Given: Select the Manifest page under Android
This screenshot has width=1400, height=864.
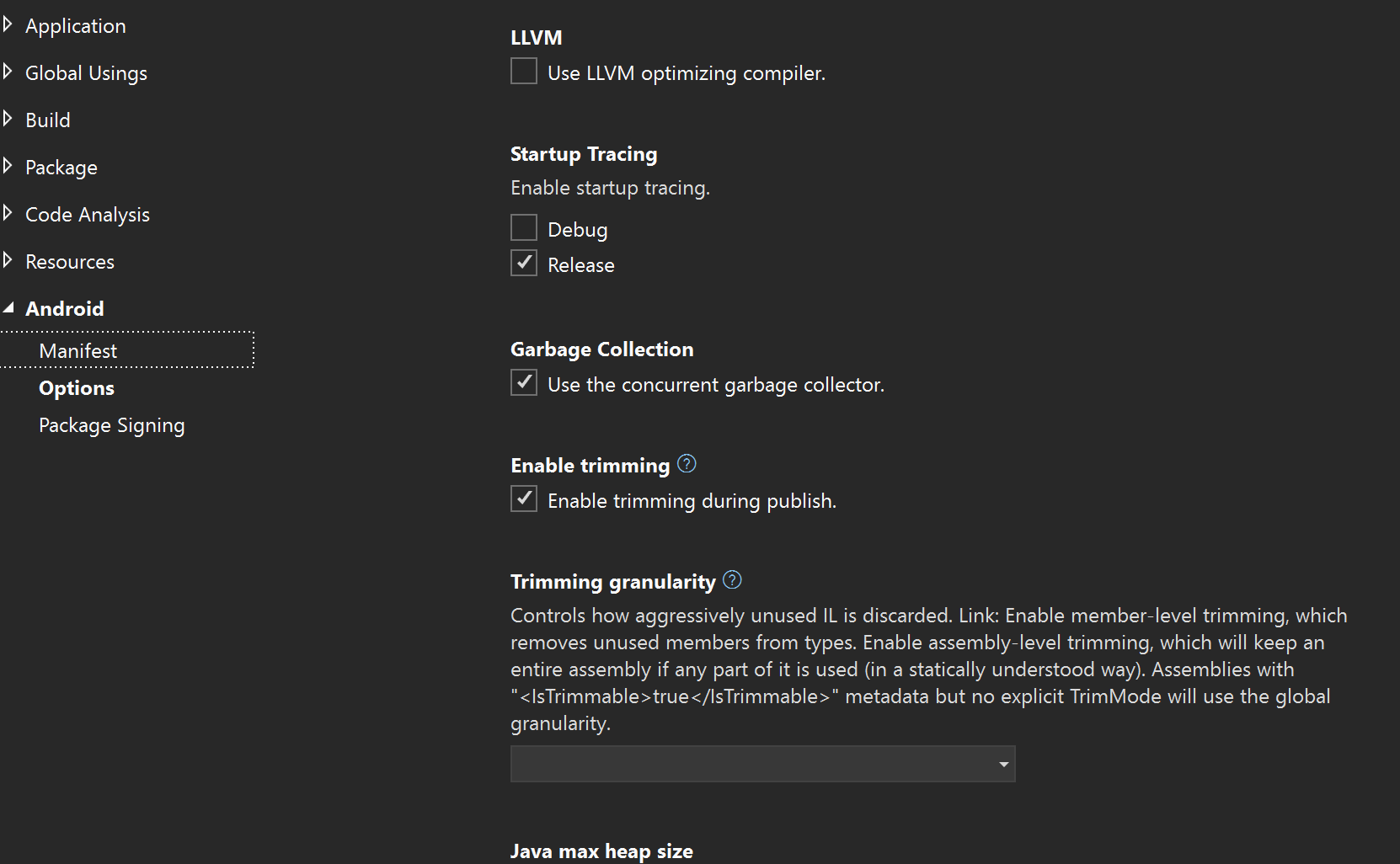Looking at the screenshot, I should [126, 350].
